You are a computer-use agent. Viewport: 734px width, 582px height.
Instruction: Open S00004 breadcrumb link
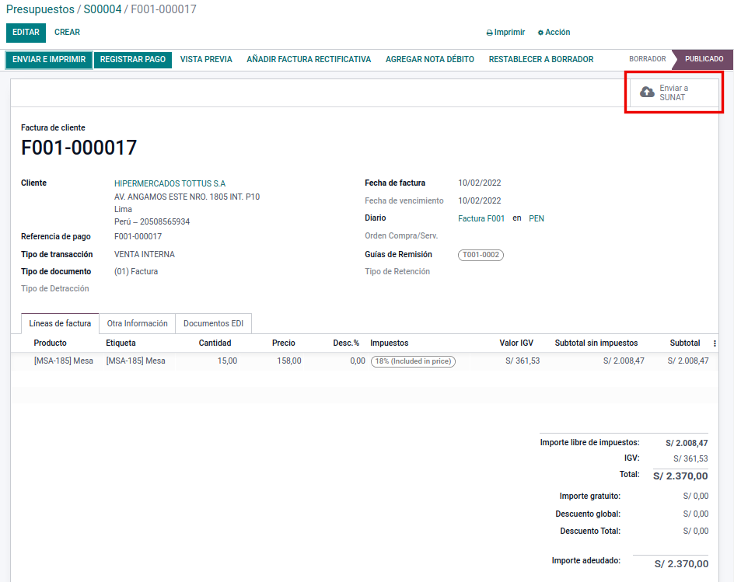(x=102, y=9)
